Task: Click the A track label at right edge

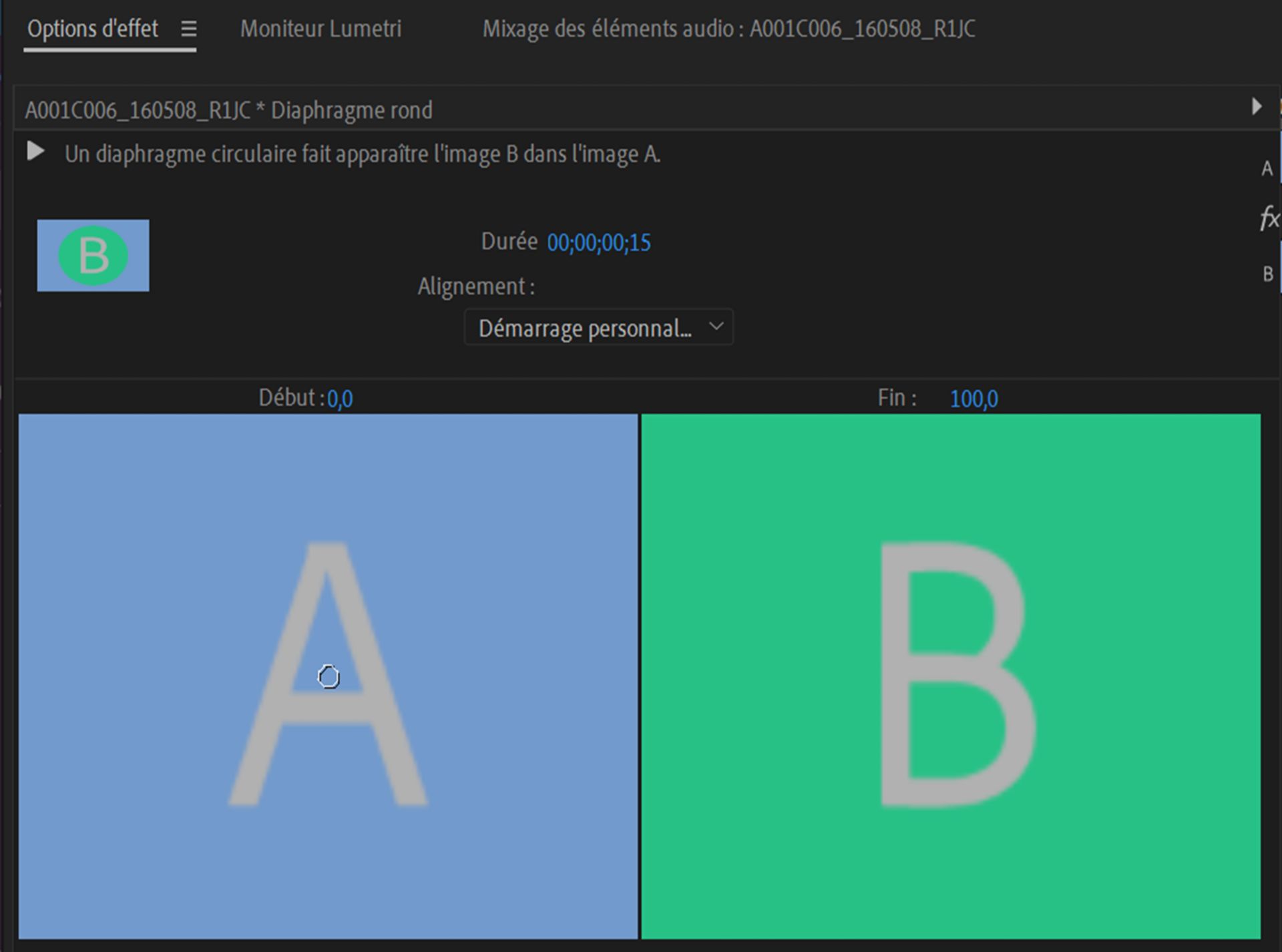Action: (1267, 169)
